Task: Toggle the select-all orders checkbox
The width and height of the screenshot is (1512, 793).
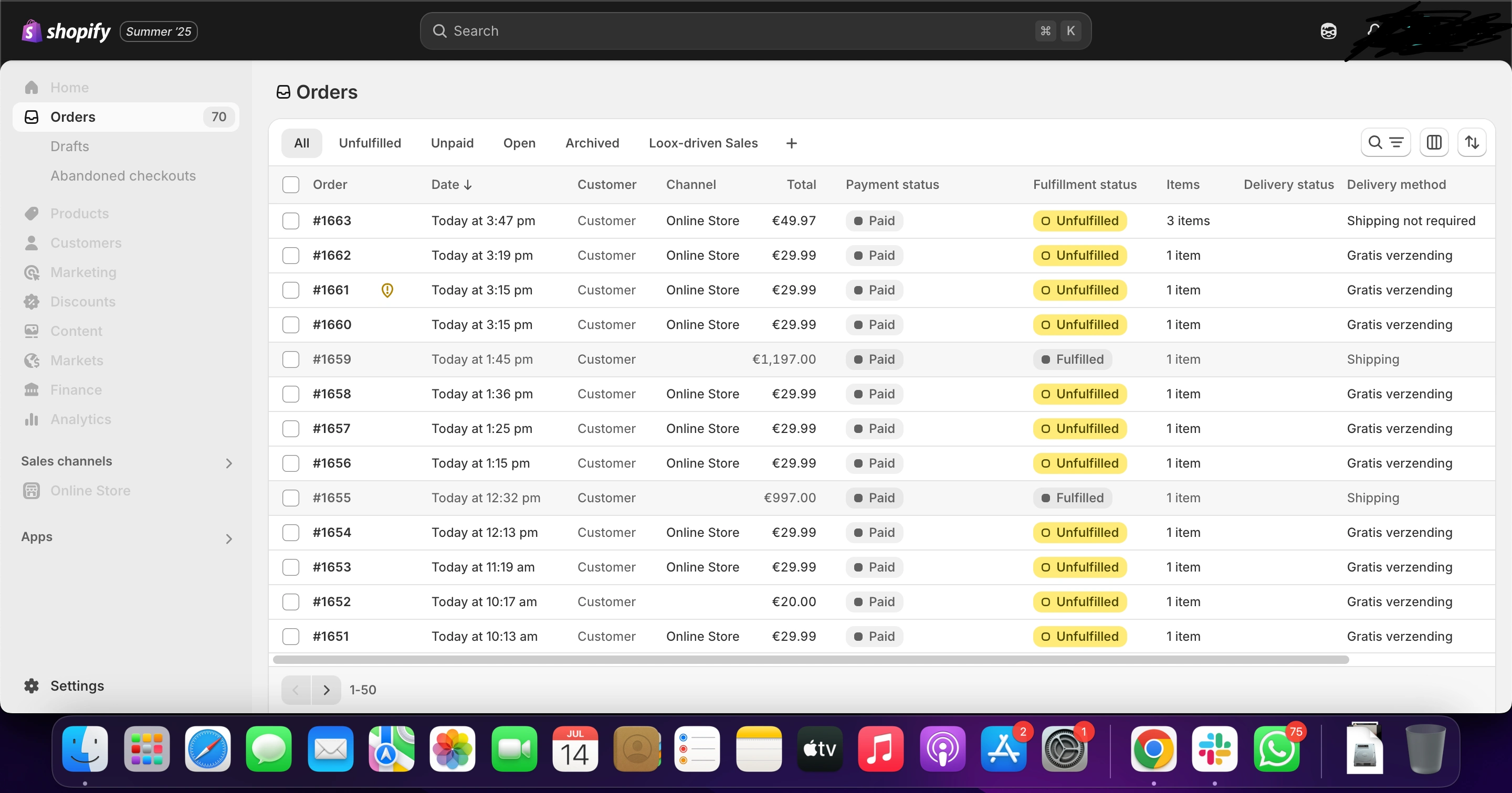Action: 290,185
